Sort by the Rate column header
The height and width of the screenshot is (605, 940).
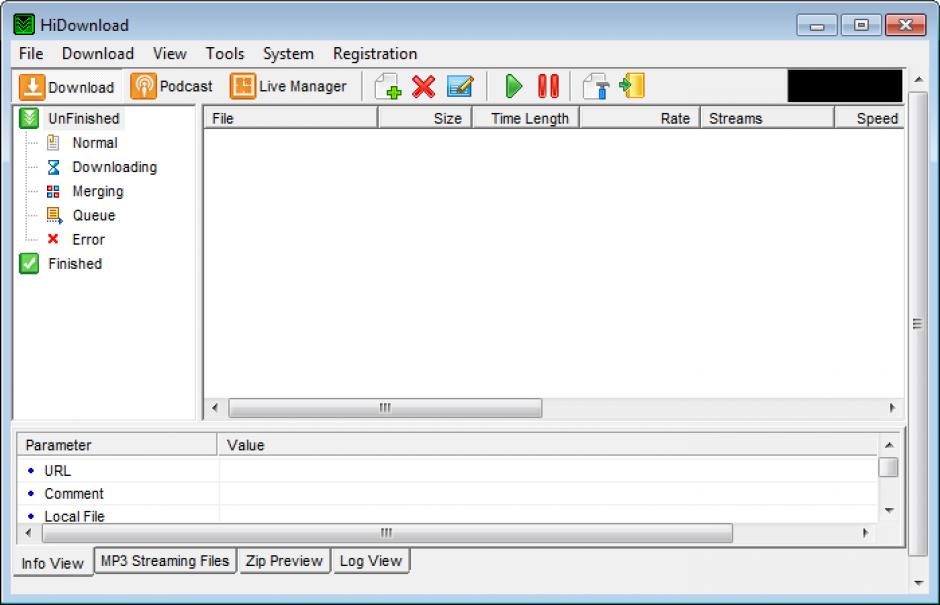pos(640,118)
